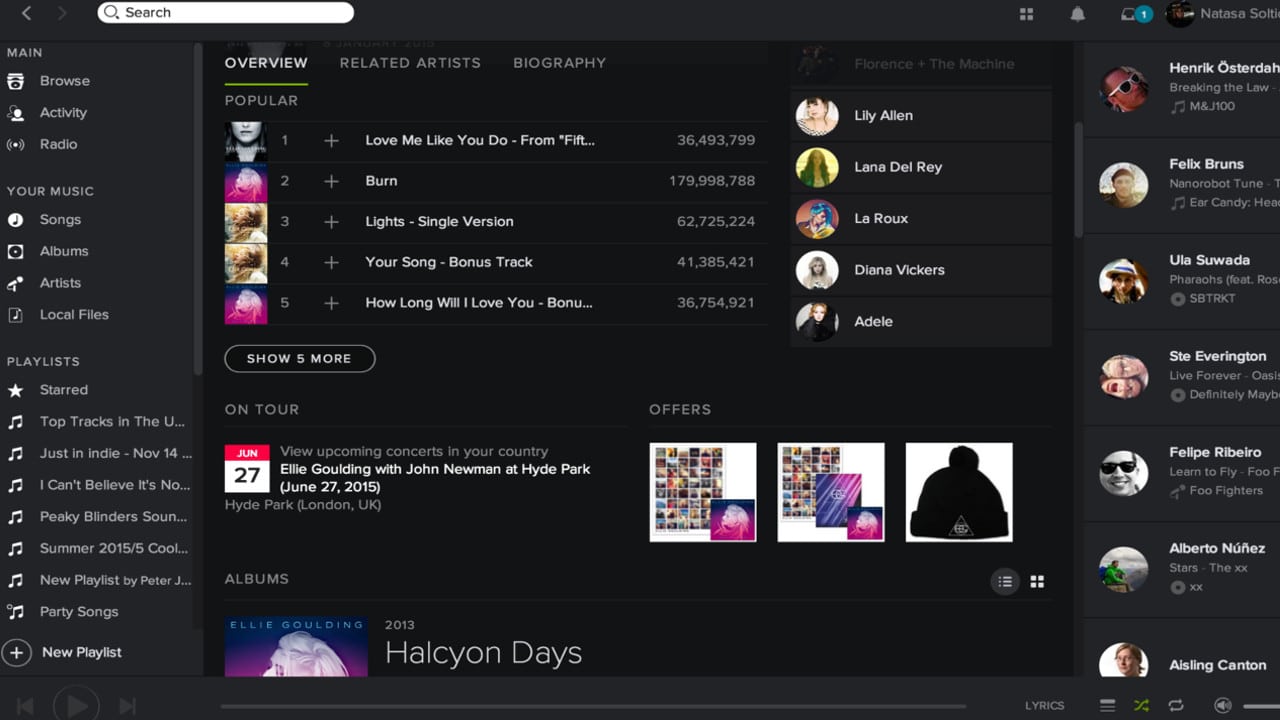Go to Albums in Your Music
The width and height of the screenshot is (1280, 720).
[x=64, y=251]
